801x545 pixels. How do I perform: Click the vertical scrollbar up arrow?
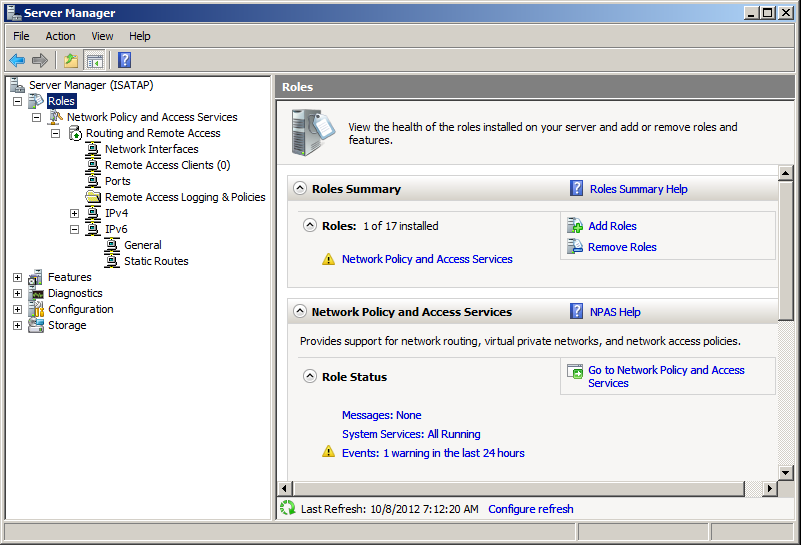tap(786, 173)
